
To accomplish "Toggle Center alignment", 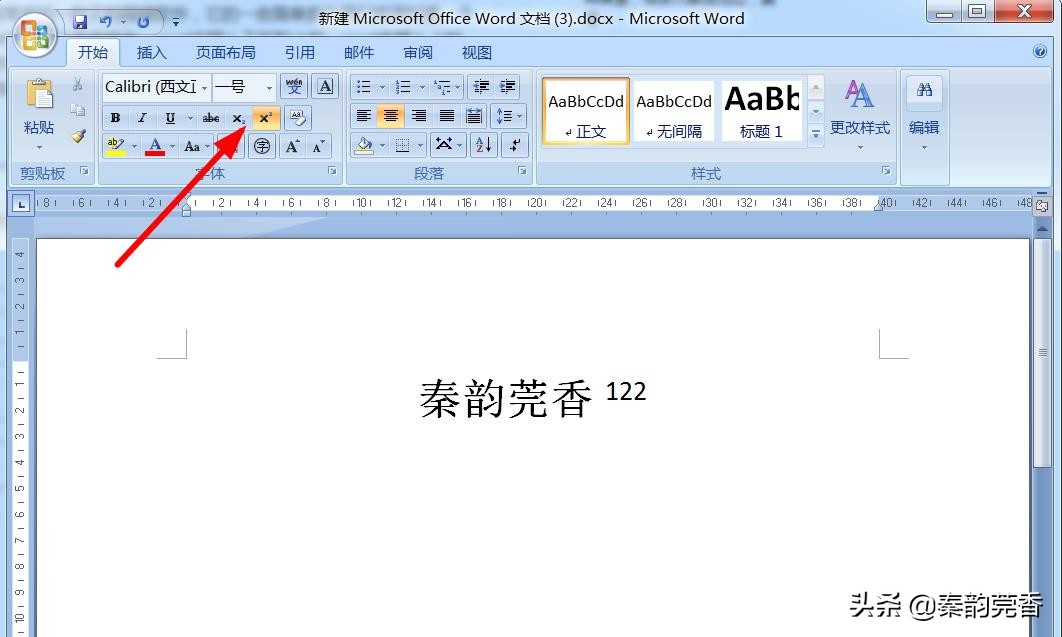I will (389, 117).
